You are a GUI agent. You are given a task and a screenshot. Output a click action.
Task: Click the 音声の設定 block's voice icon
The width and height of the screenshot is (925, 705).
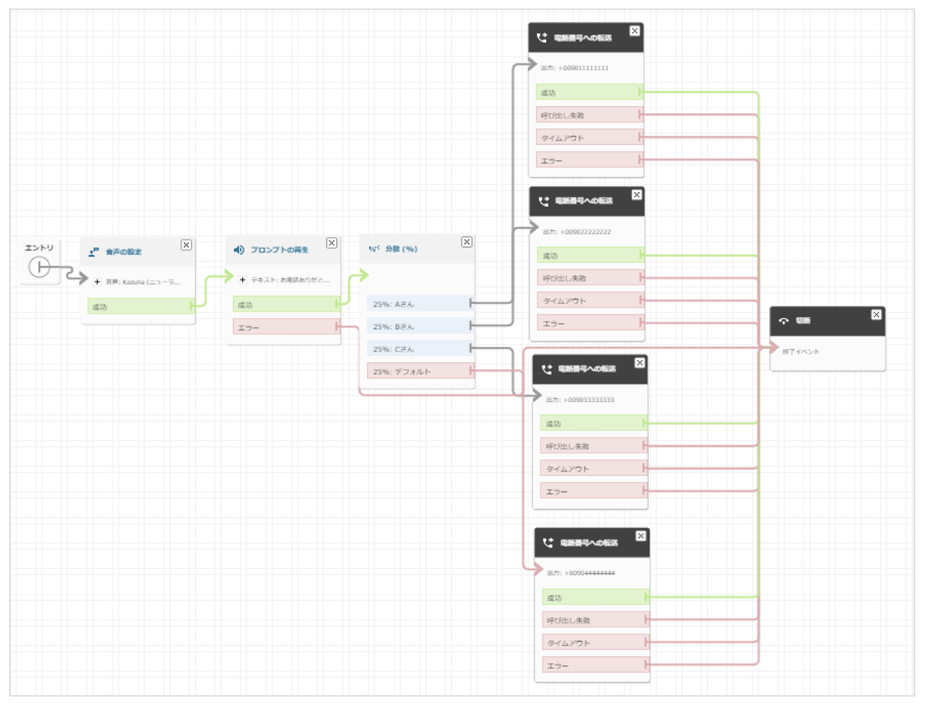click(93, 252)
